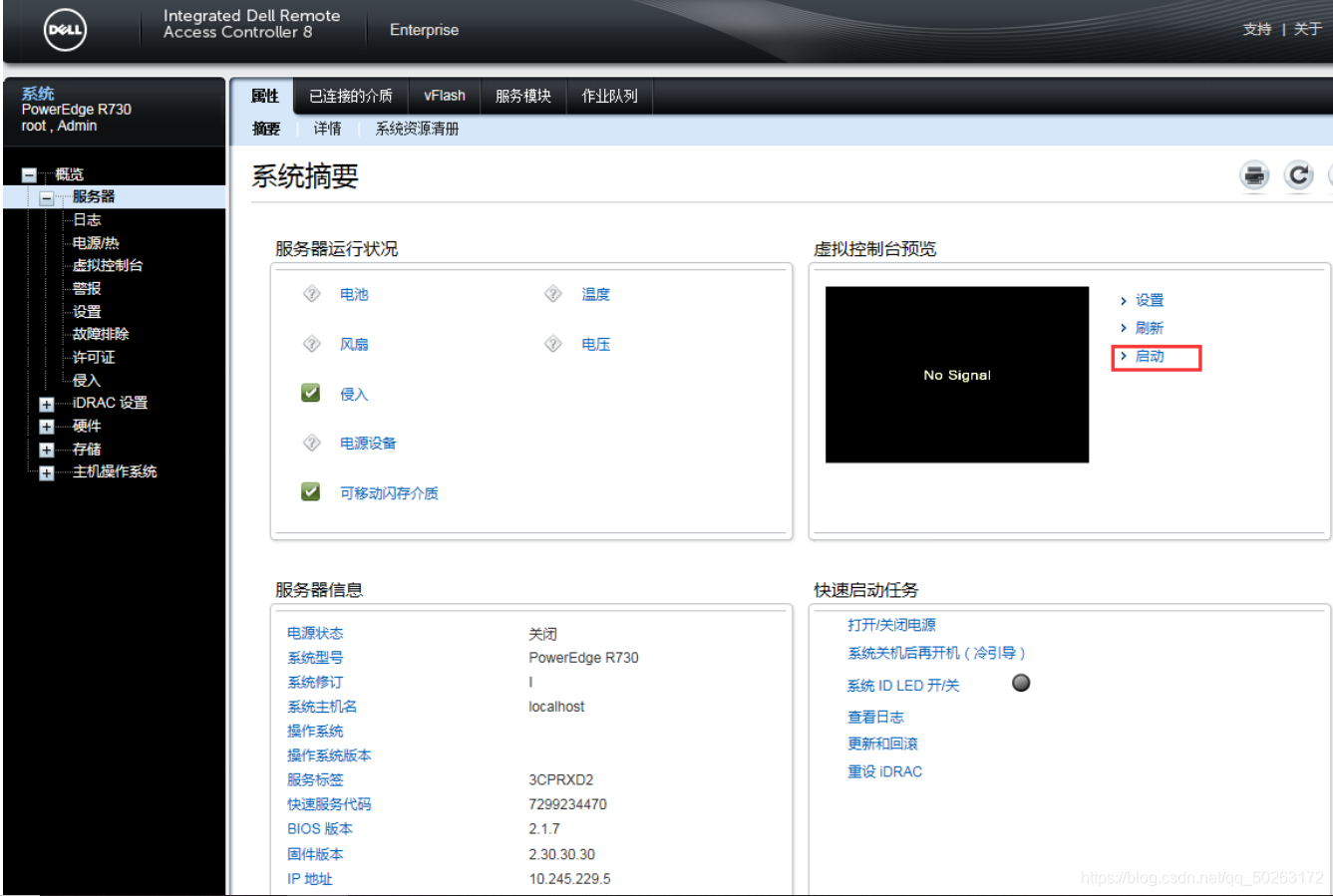Screen dimensions: 1333x896
Task: Click the 关于 link in header
Action: (x=1307, y=29)
